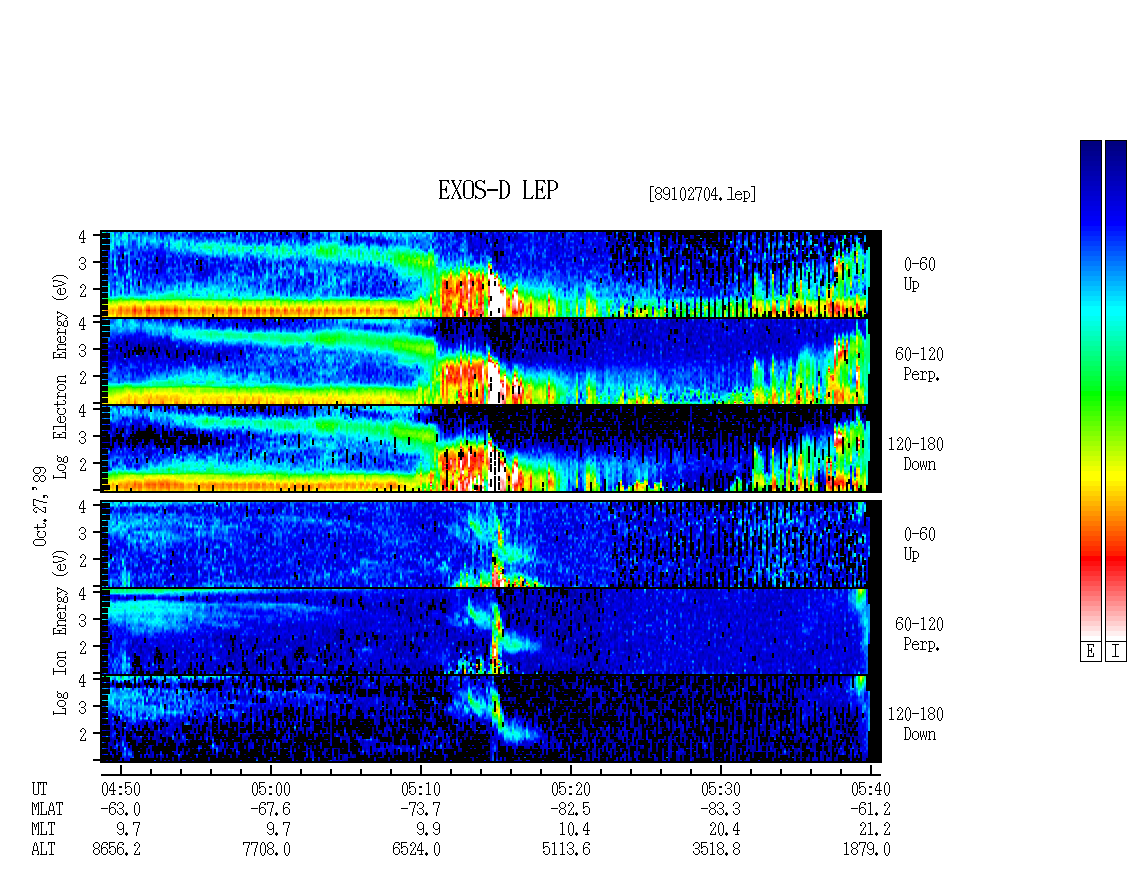Click the ALT value 3518.8
1130x875 pixels.
tap(716, 850)
